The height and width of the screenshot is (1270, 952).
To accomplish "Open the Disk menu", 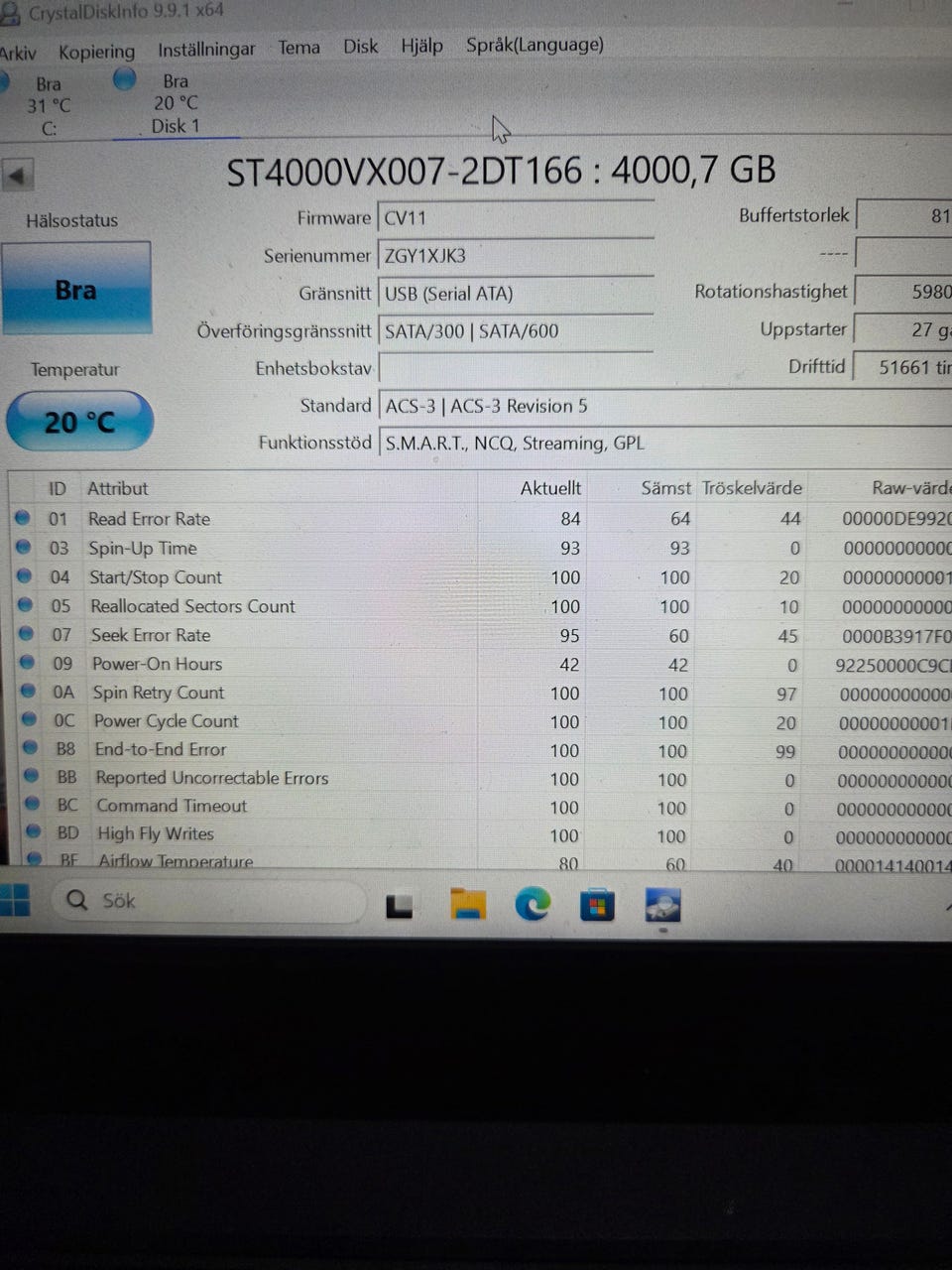I will pos(361,46).
